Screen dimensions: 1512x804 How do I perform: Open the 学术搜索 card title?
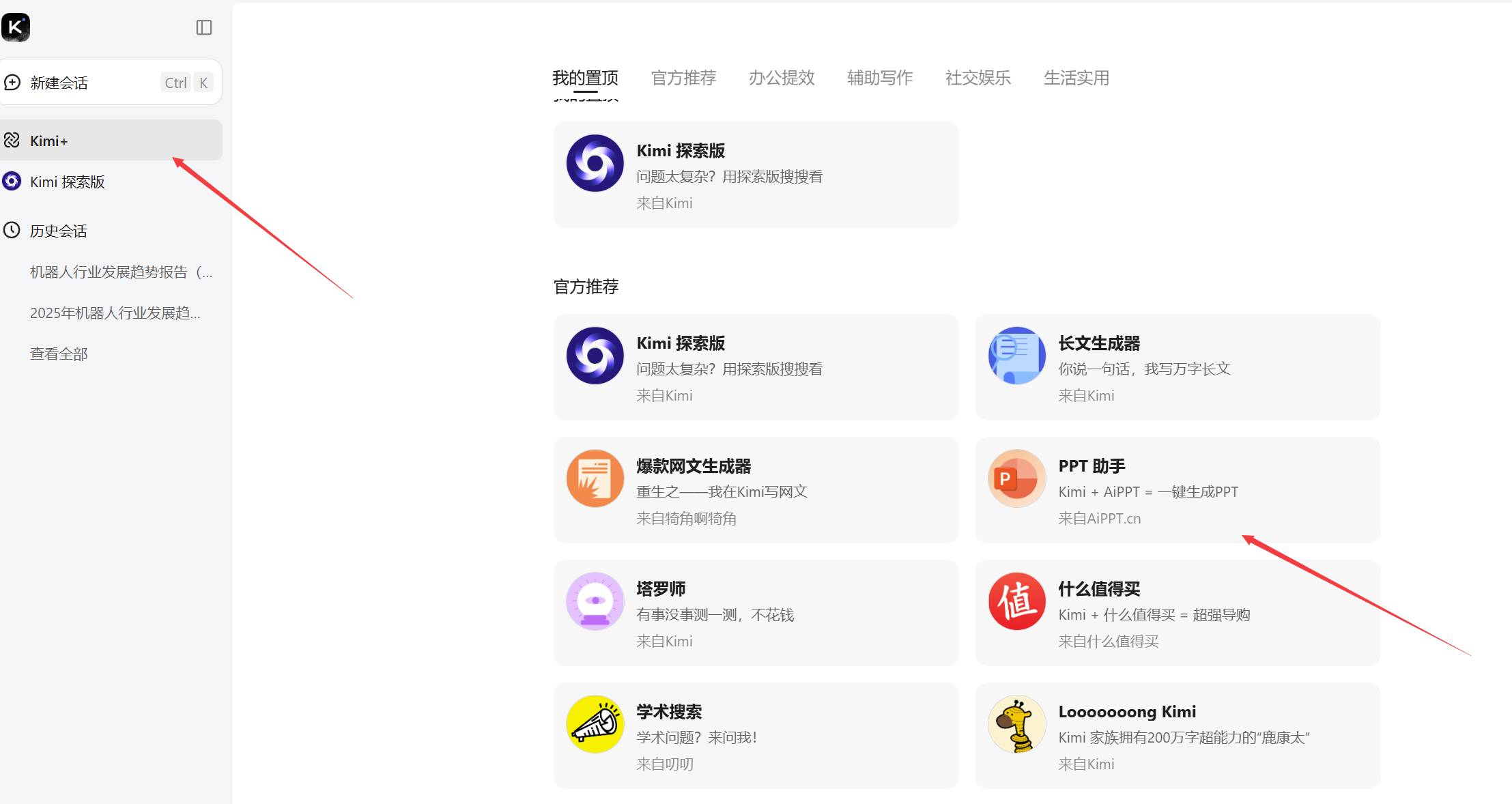point(669,712)
